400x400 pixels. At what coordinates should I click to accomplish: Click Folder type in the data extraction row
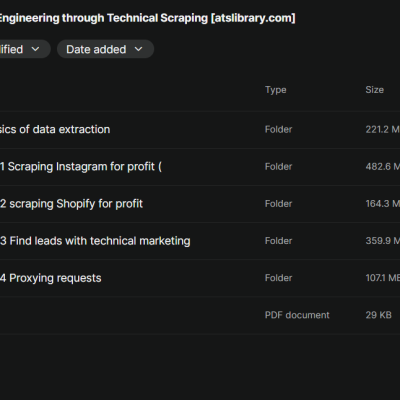coord(278,129)
